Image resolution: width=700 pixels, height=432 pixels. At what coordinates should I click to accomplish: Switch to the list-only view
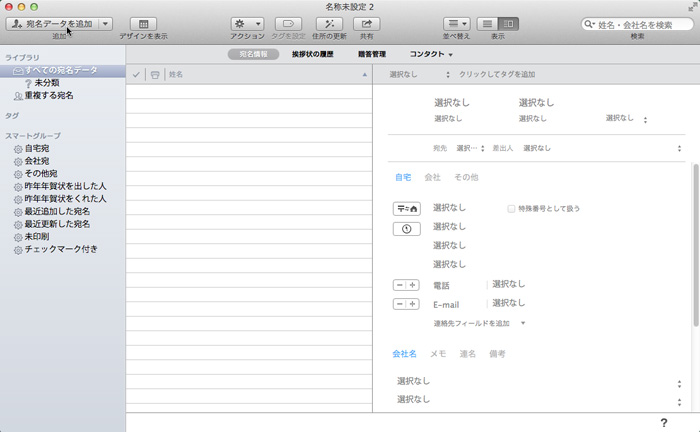[488, 23]
